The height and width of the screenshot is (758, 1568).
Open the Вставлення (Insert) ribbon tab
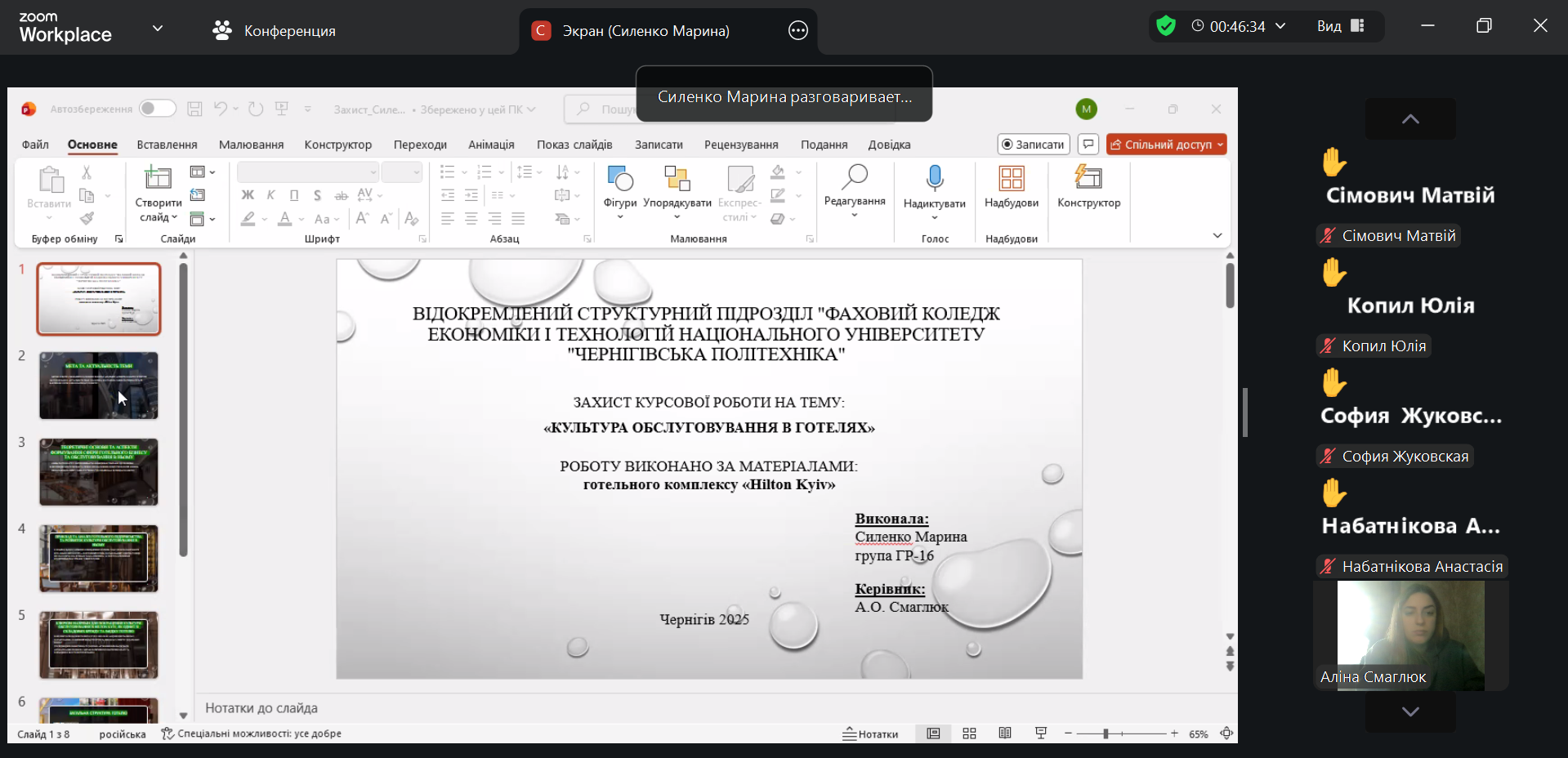(167, 145)
